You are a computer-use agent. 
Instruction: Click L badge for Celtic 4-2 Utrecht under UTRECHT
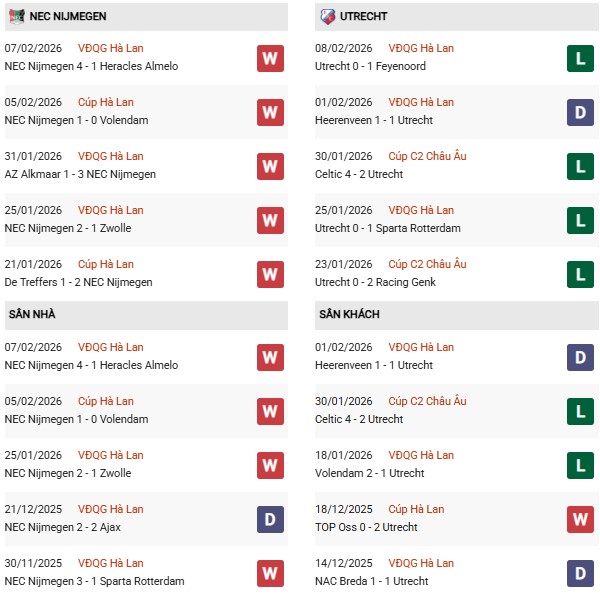click(x=580, y=166)
